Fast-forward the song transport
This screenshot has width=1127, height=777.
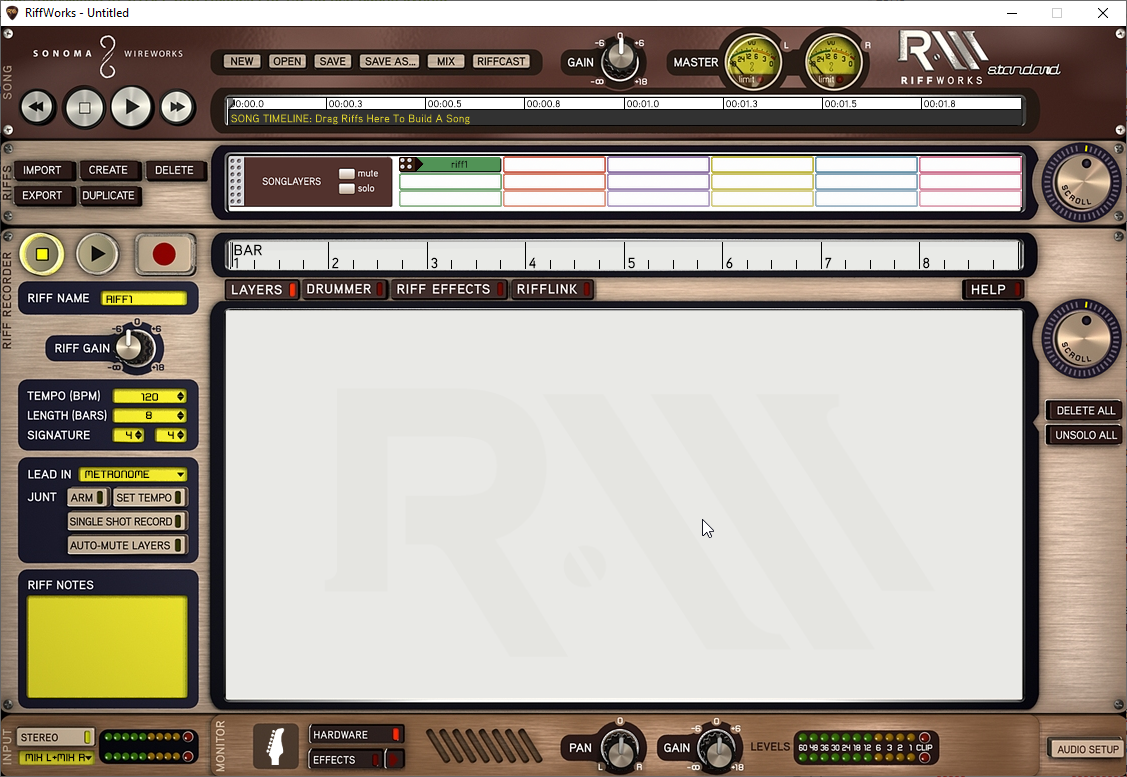click(x=178, y=108)
